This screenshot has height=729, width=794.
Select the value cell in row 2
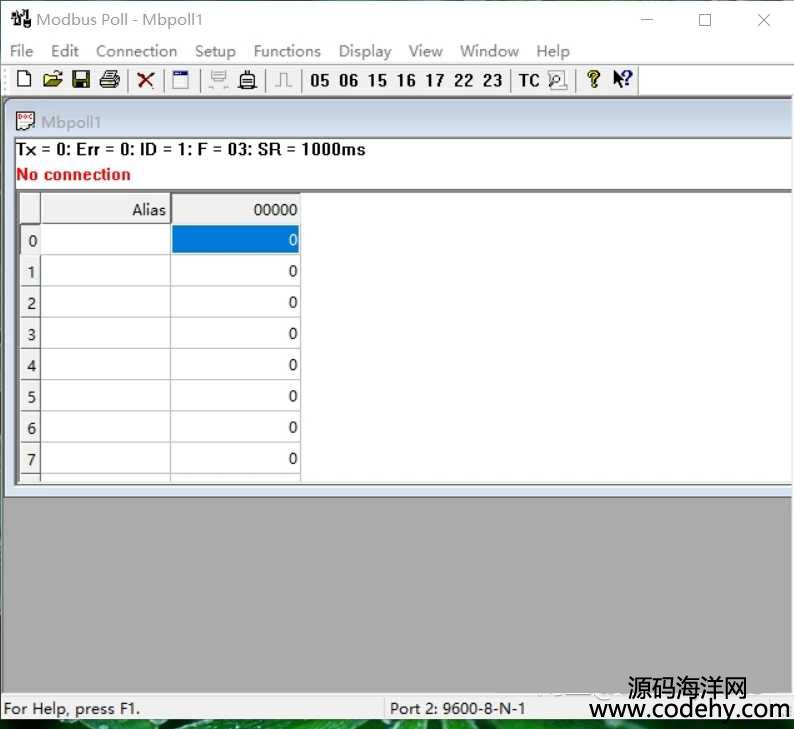click(x=235, y=302)
